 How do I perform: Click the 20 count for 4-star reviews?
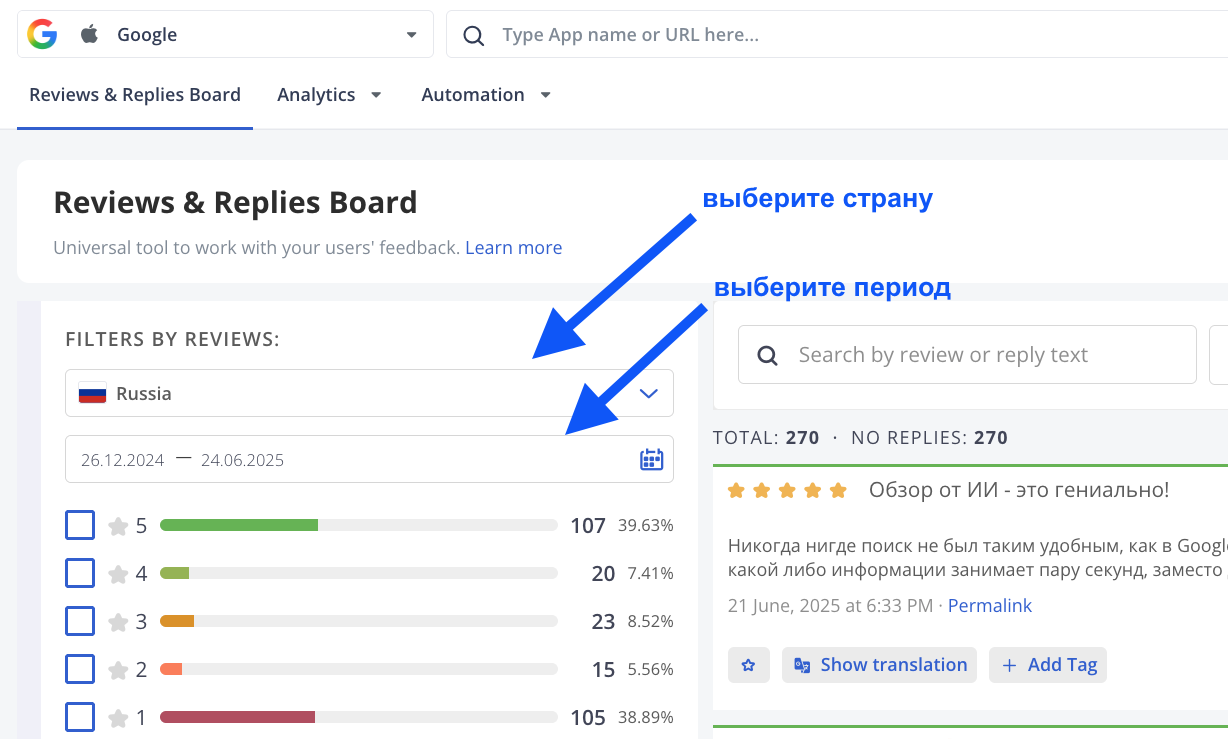tap(603, 573)
